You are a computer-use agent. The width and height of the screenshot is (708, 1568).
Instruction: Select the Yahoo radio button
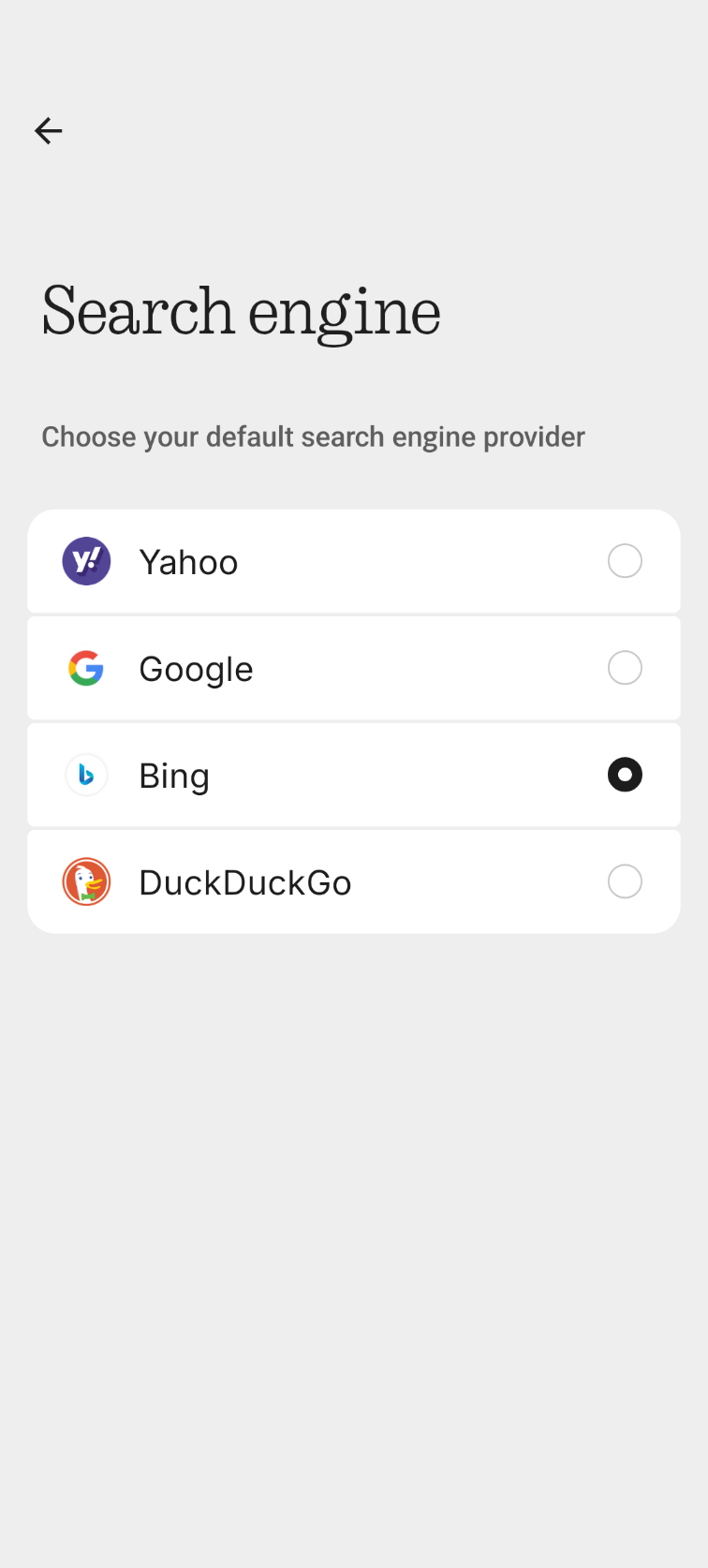pos(625,561)
